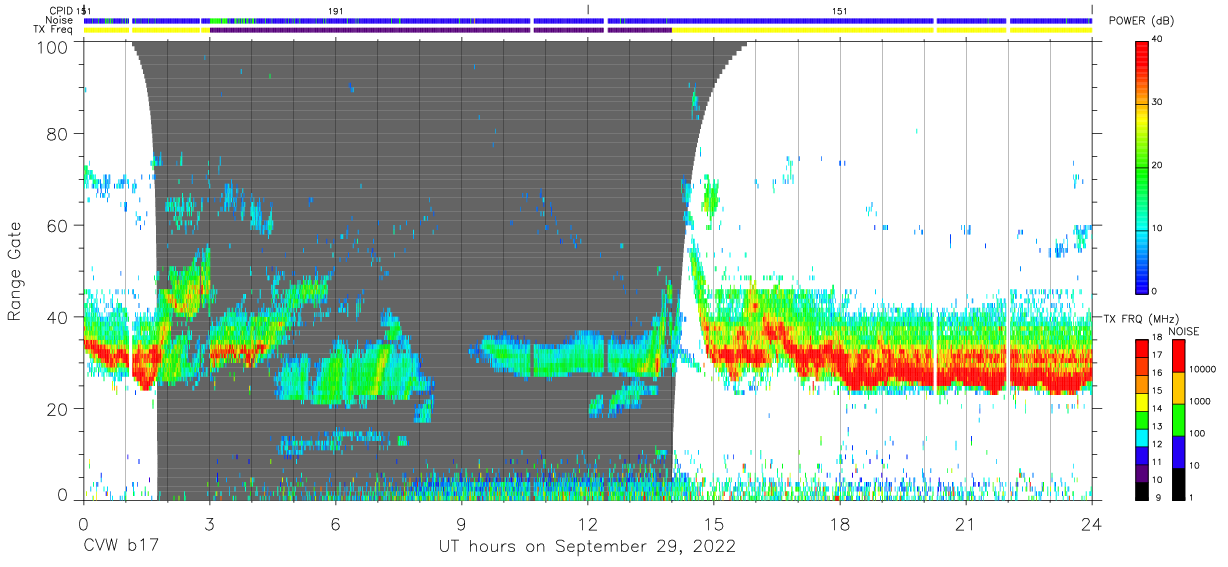1228x567 pixels.
Task: Click x-axis tick label '18'
Action: (x=840, y=523)
